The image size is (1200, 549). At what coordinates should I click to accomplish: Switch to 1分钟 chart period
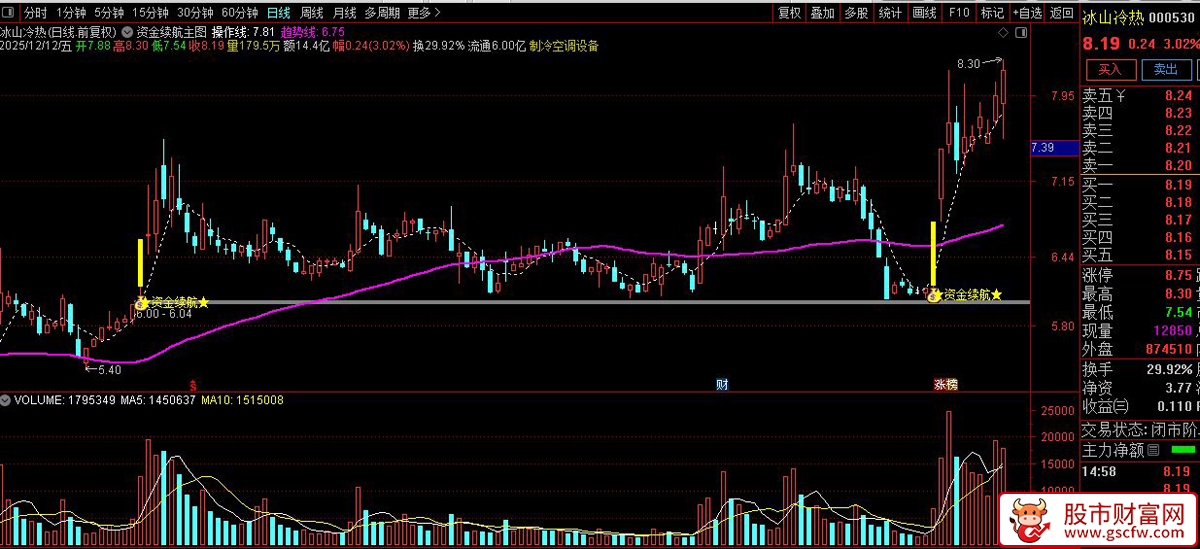coord(71,13)
